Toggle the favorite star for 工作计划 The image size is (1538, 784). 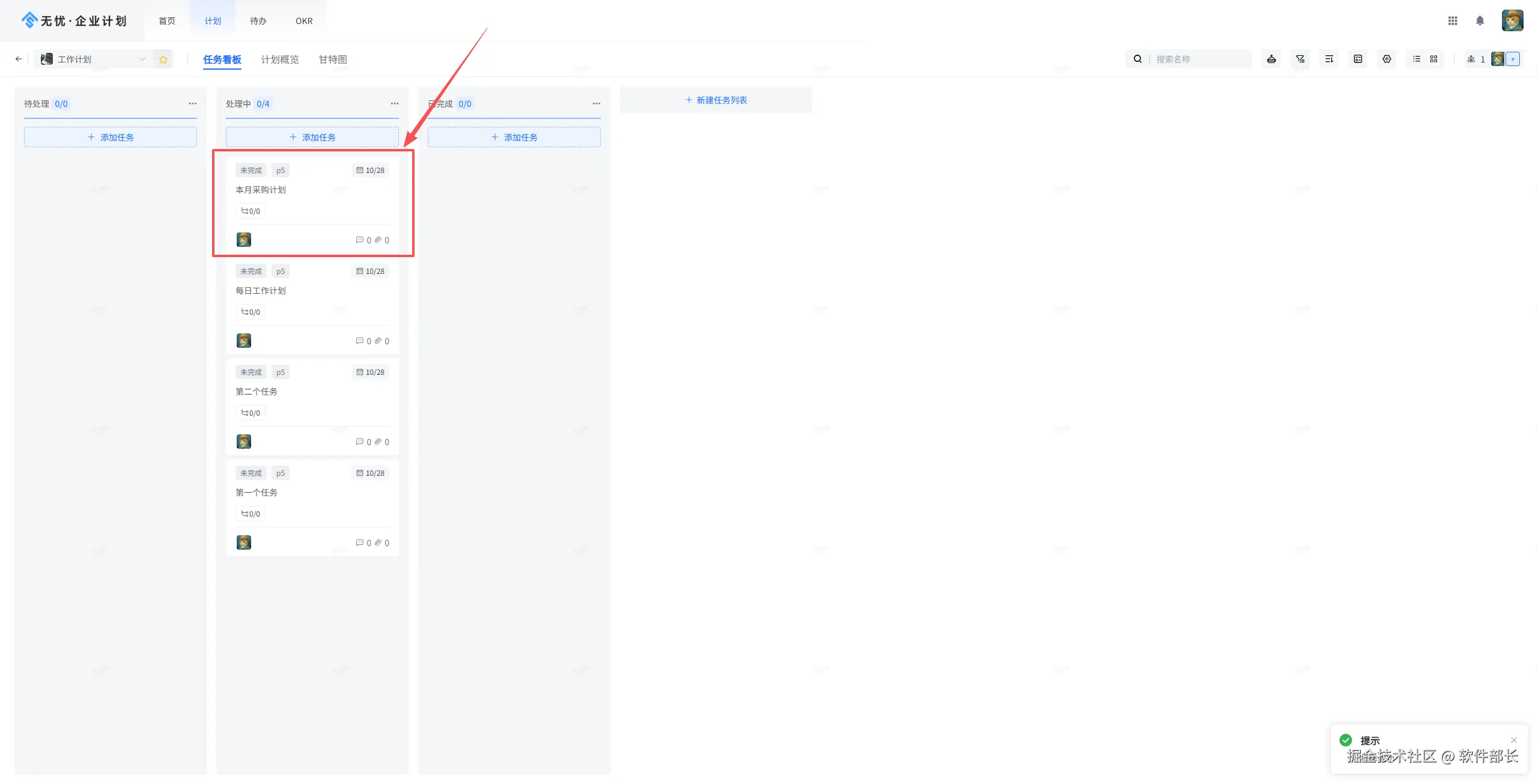(163, 59)
